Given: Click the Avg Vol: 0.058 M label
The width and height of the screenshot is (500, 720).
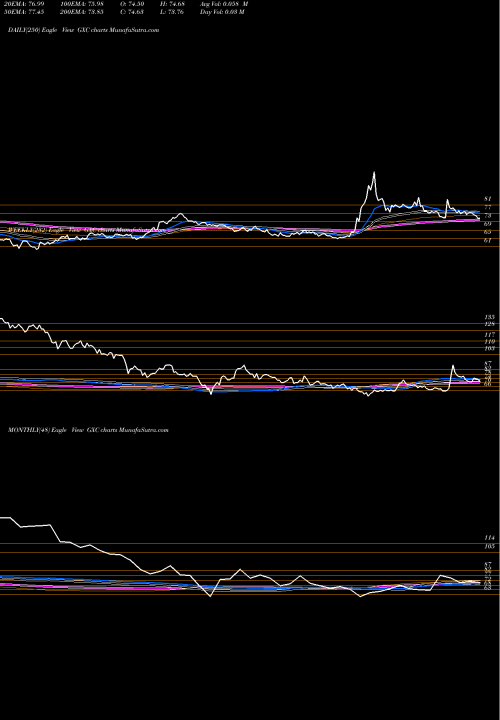Looking at the screenshot, I should (x=224, y=4).
